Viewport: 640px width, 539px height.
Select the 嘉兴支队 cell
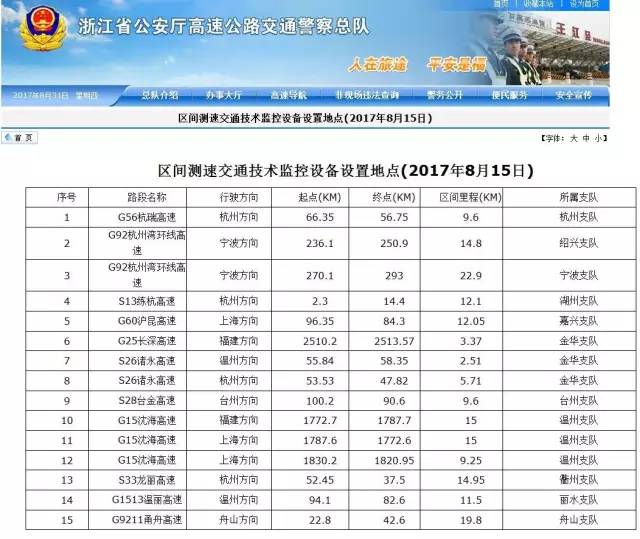(569, 322)
